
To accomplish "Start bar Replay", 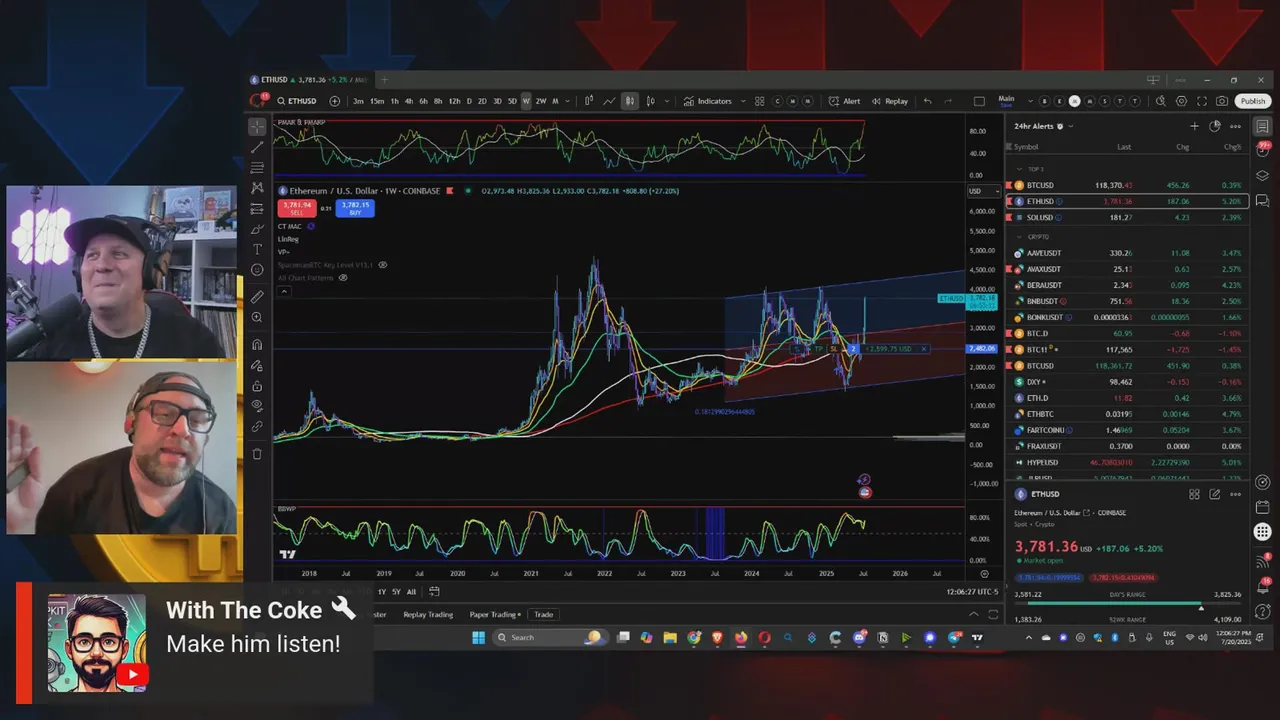I will click(890, 101).
